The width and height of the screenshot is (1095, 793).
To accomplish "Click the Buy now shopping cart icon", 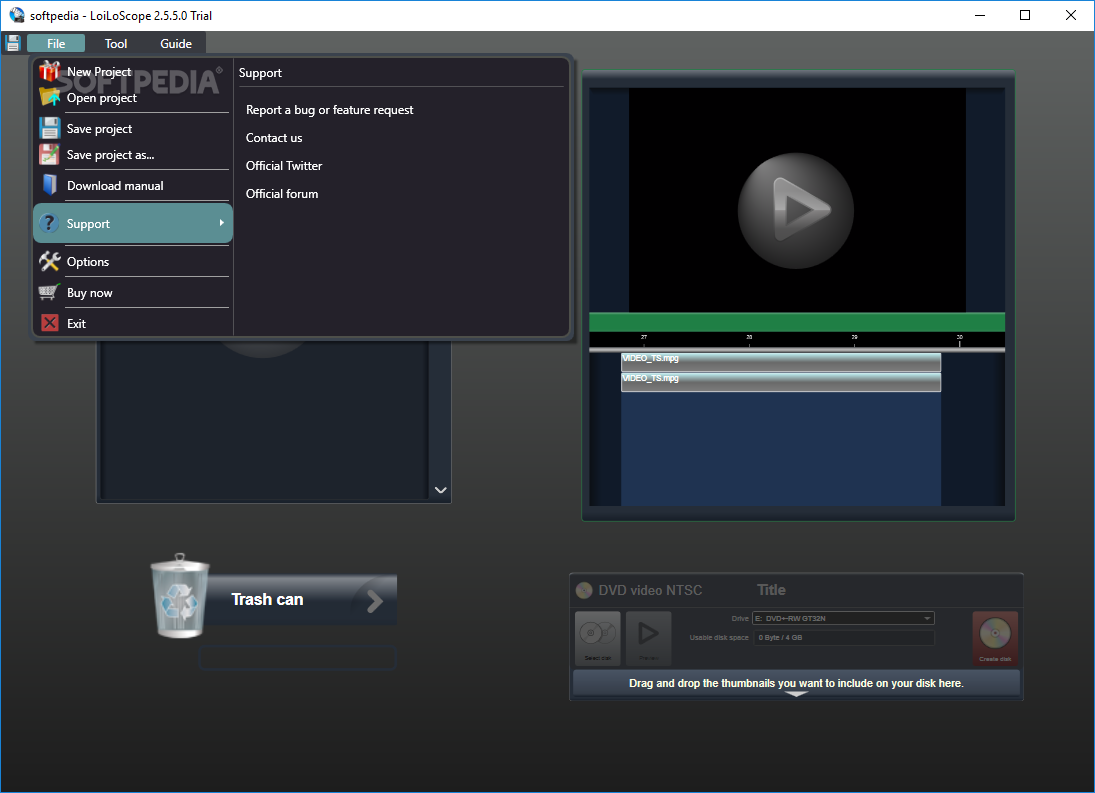I will click(50, 292).
